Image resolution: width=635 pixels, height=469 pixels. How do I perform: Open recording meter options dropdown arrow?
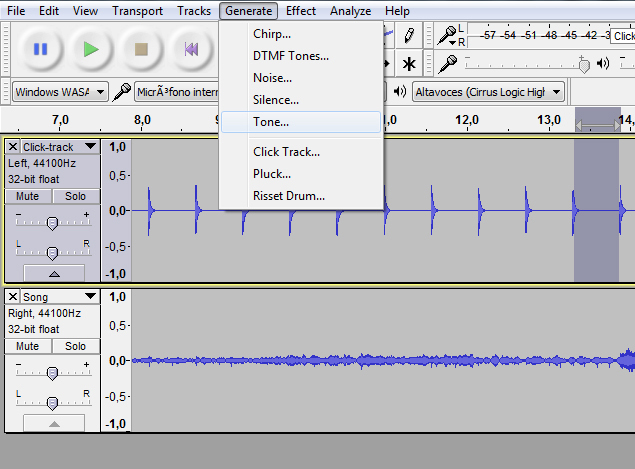(452, 42)
